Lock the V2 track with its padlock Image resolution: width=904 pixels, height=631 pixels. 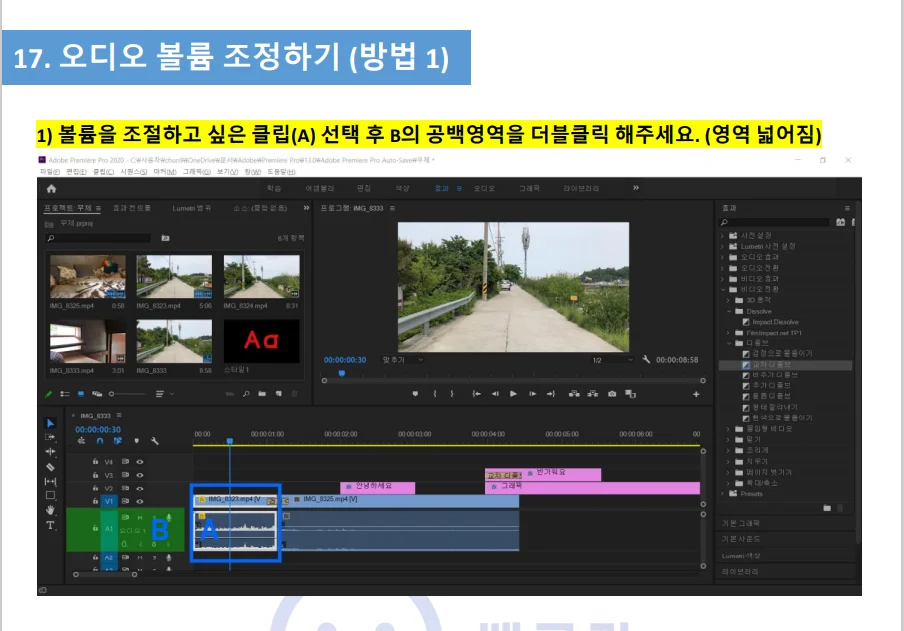[96, 488]
